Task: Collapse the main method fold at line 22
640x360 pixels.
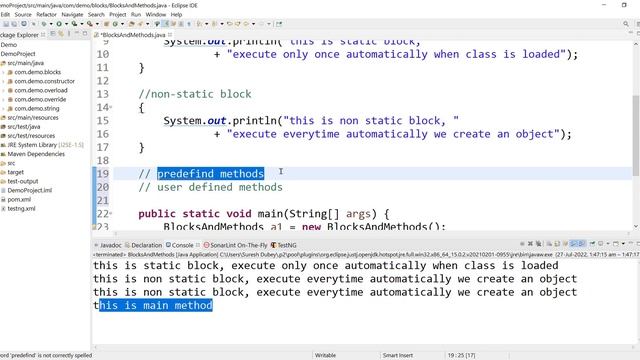Action: [x=111, y=214]
